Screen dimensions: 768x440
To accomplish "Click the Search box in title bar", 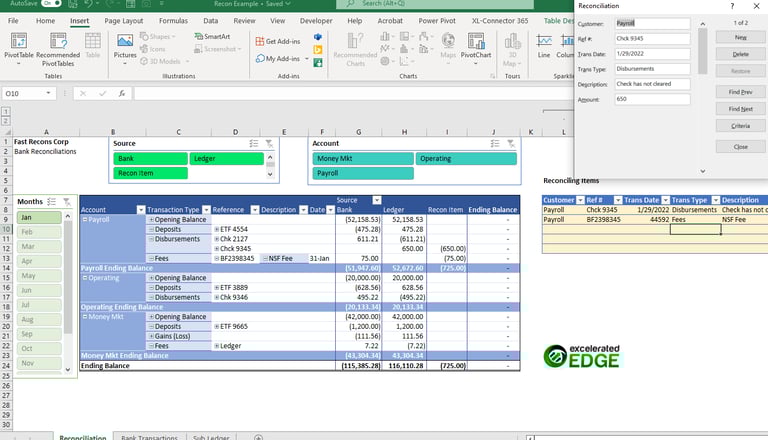I will click(435, 4).
